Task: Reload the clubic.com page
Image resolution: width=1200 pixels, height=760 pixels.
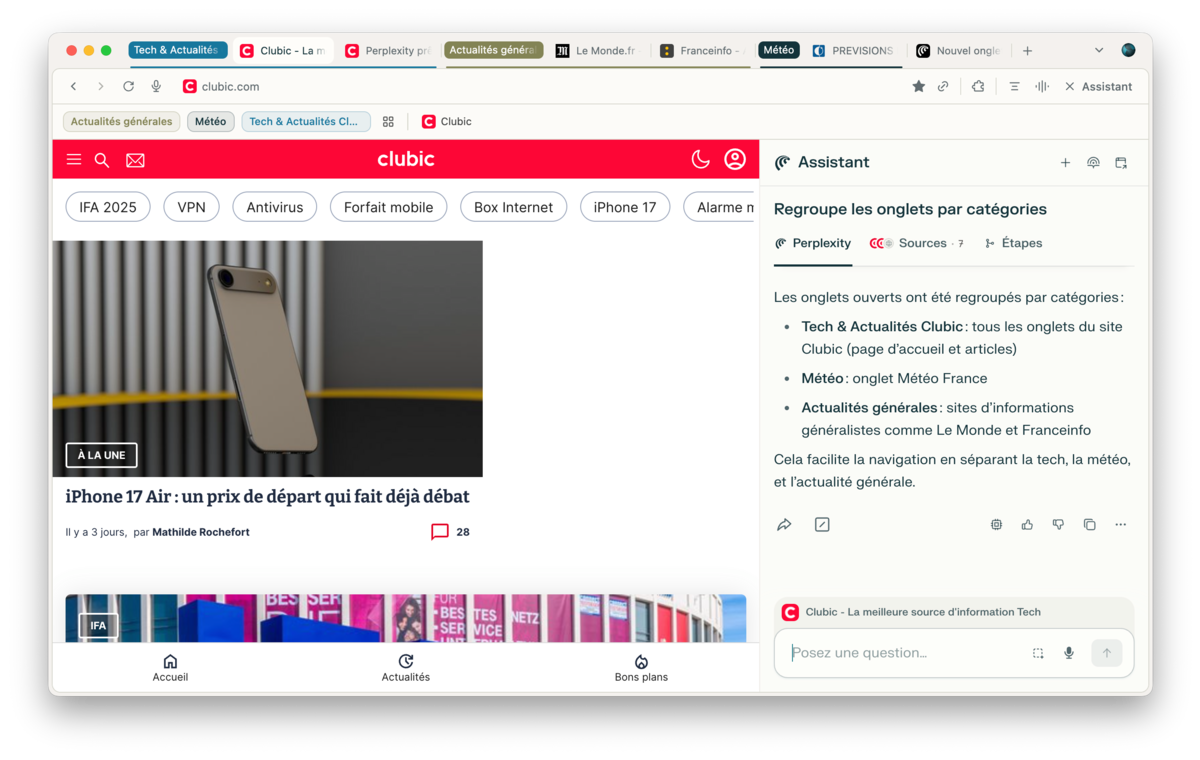Action: point(128,87)
